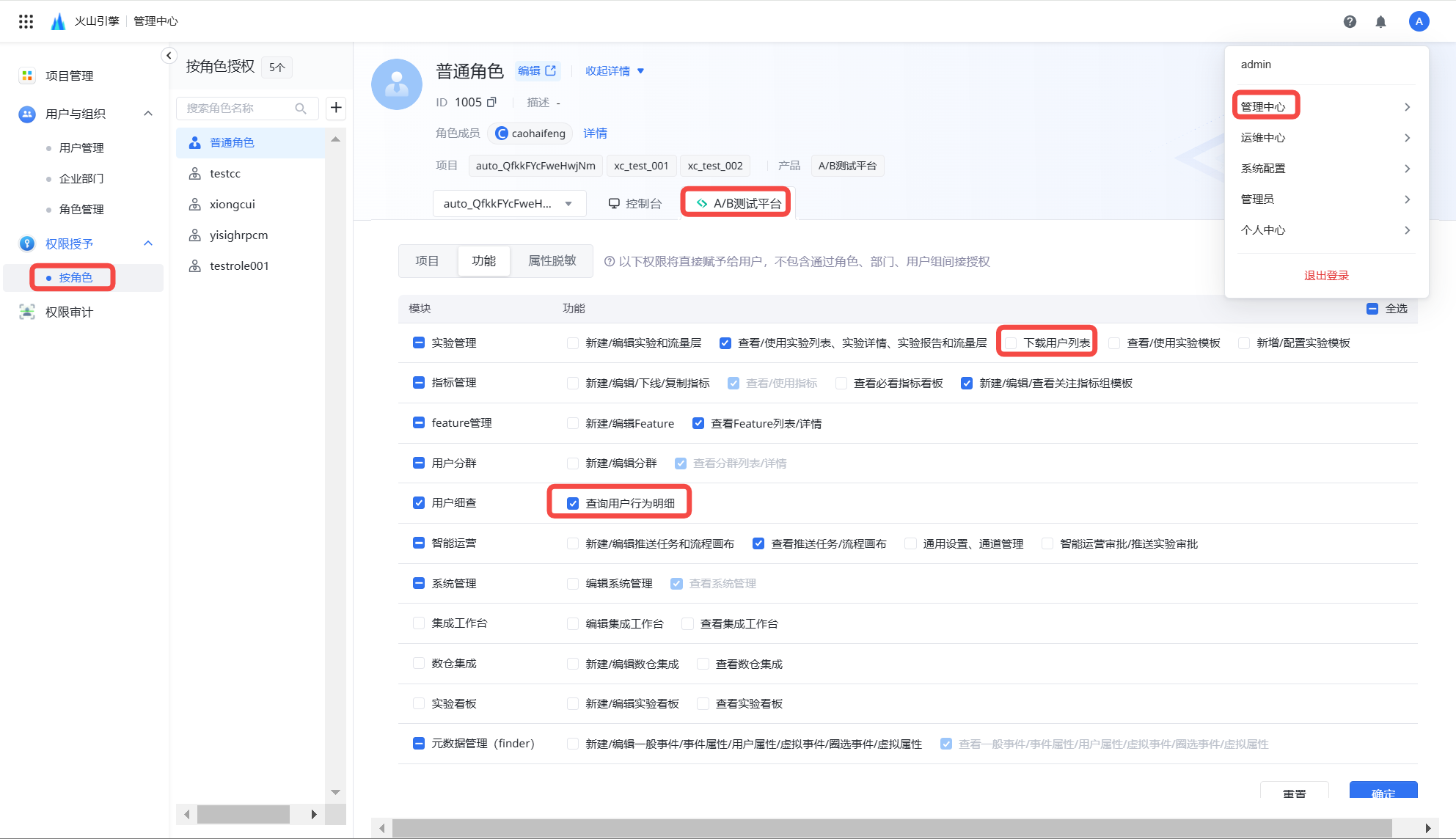Collapse the sidebar with arrow button
Image resolution: width=1456 pixels, height=839 pixels.
[x=169, y=55]
